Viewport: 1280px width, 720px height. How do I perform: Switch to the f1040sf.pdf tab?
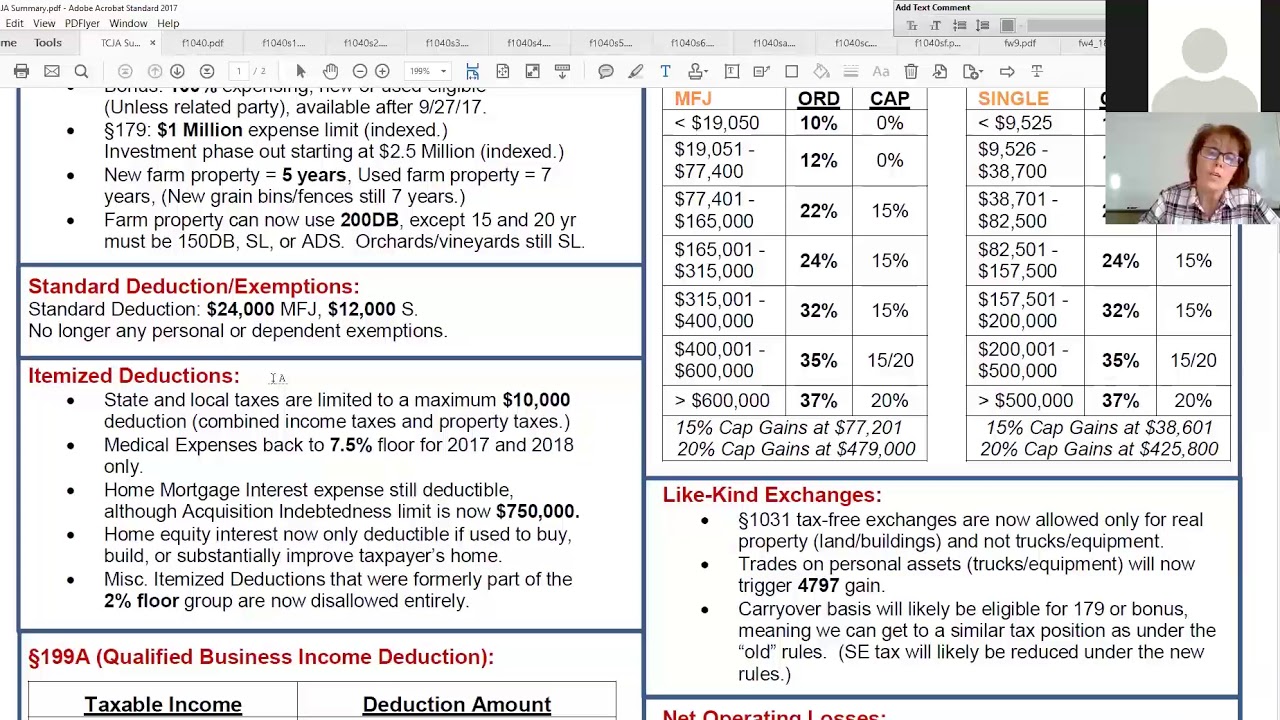coord(937,43)
